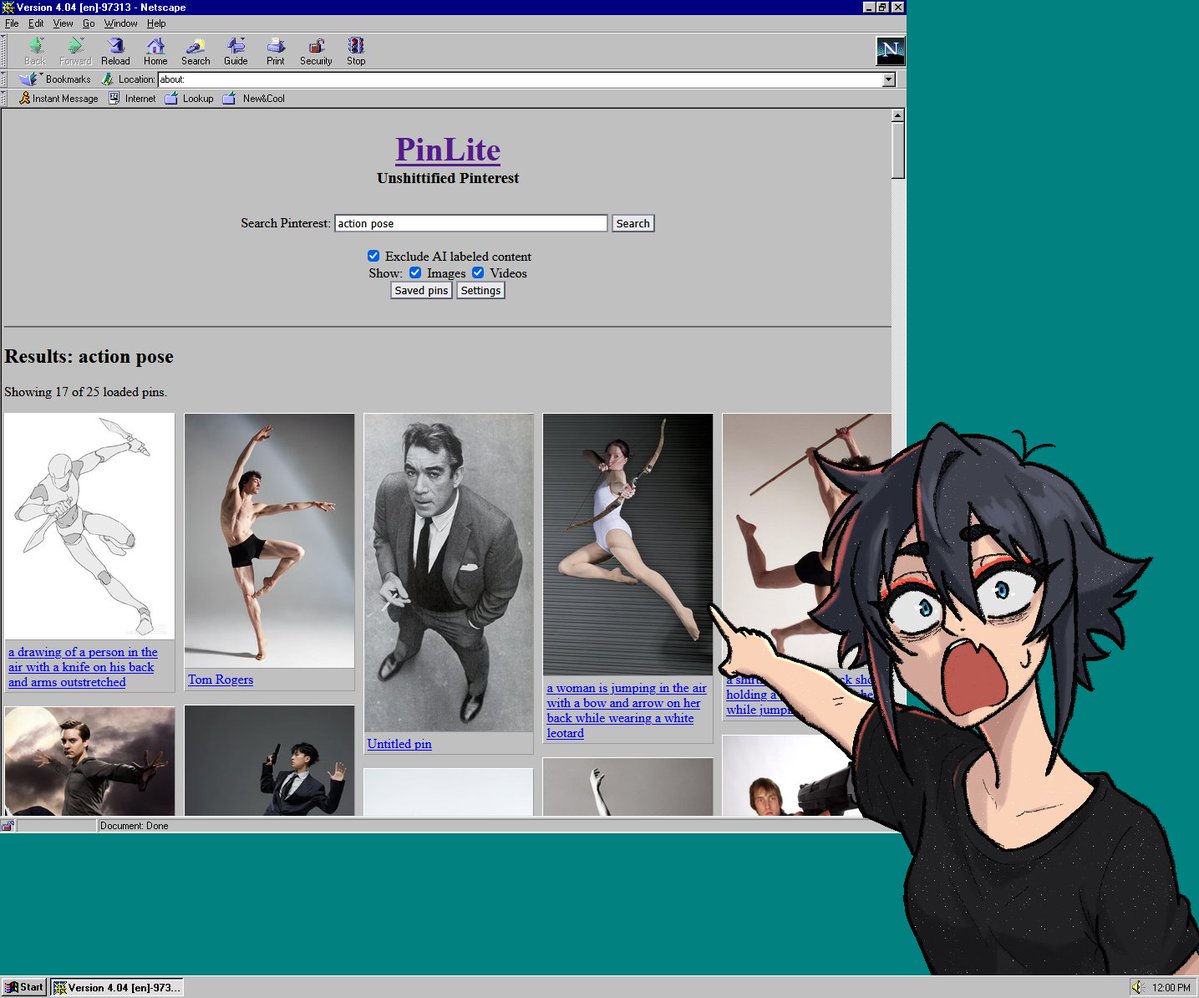Uncheck Exclude AI labeled content
Screen dimensions: 1199x998
pyautogui.click(x=373, y=255)
